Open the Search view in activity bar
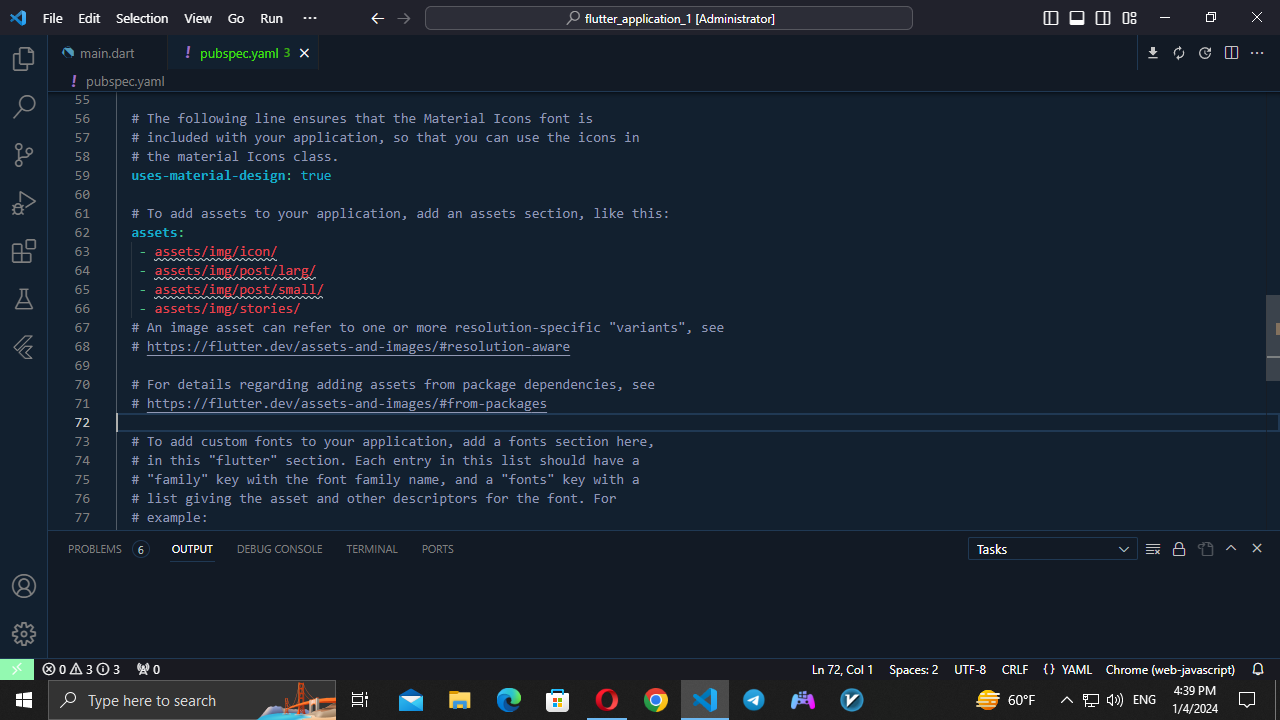Screen dimensions: 1280x720 [x=24, y=106]
